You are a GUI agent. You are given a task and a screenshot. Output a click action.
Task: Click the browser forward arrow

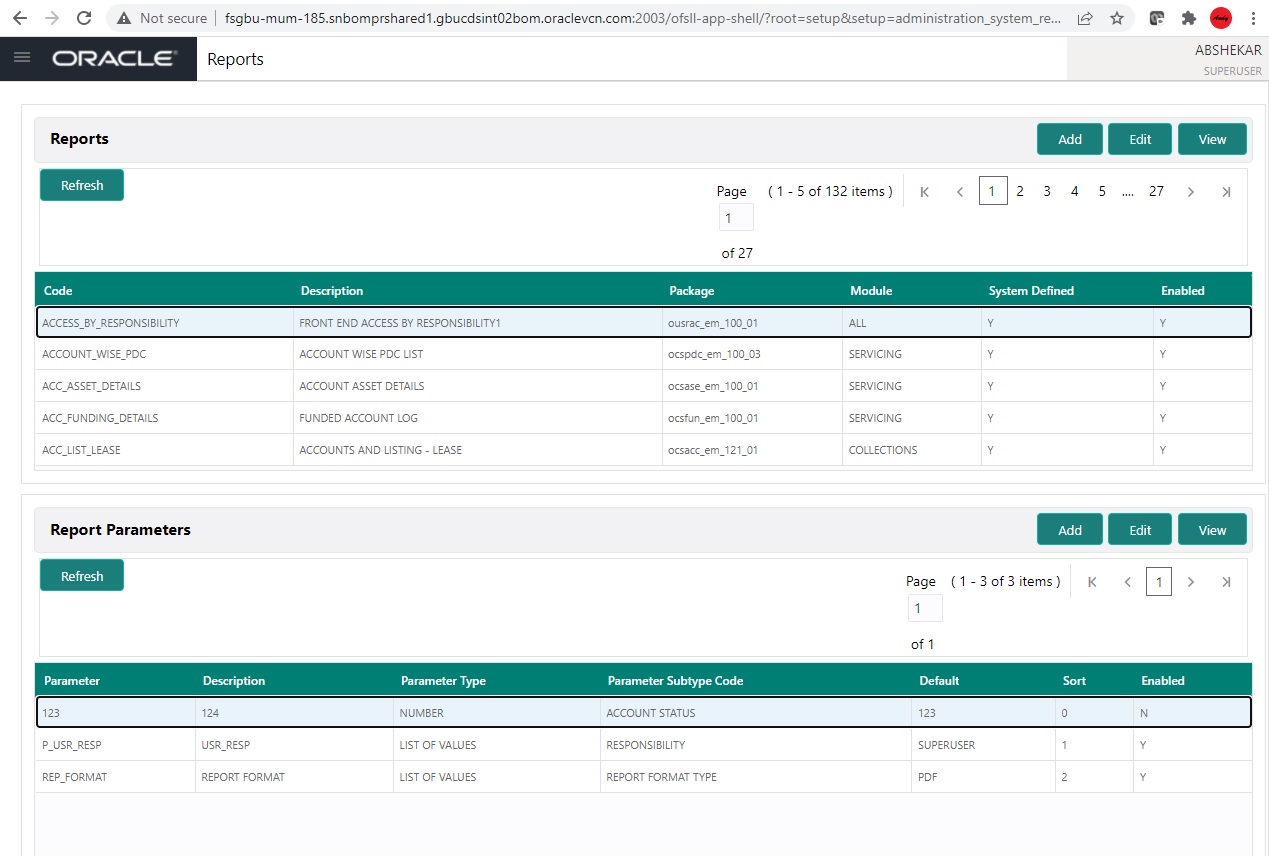click(53, 18)
